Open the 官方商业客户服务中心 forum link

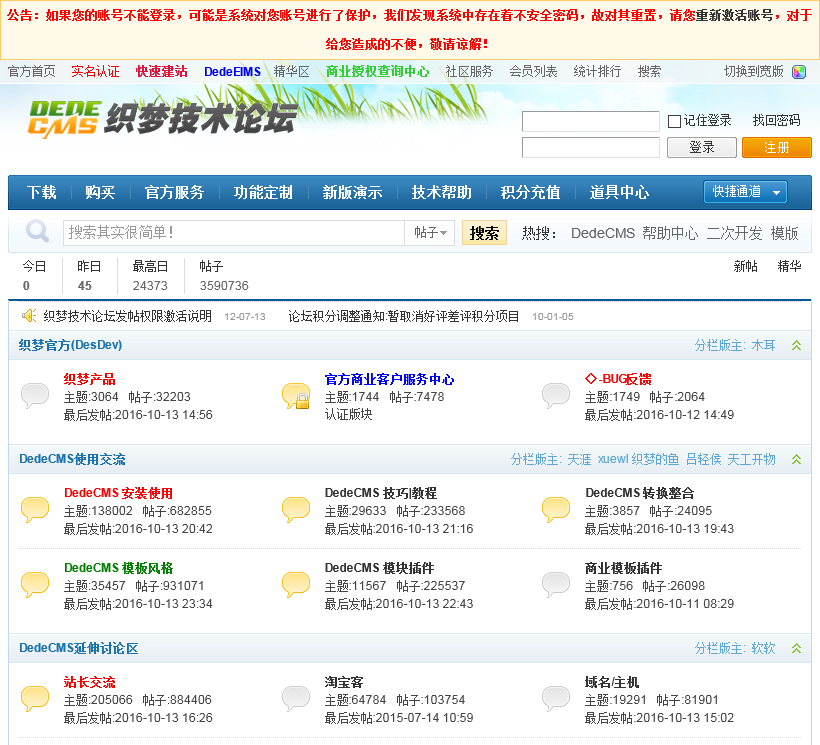[389, 379]
